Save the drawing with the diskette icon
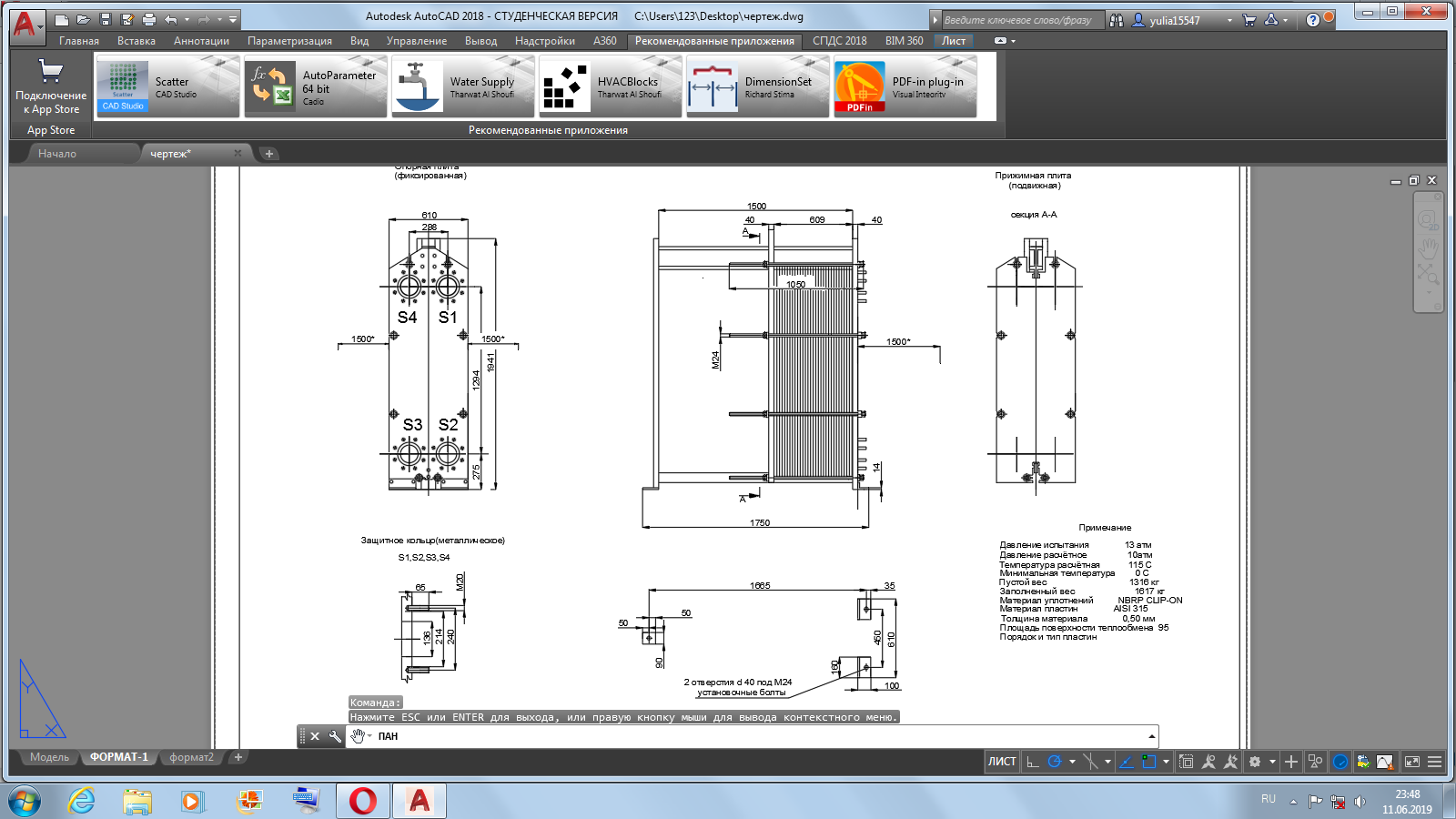 [106, 19]
